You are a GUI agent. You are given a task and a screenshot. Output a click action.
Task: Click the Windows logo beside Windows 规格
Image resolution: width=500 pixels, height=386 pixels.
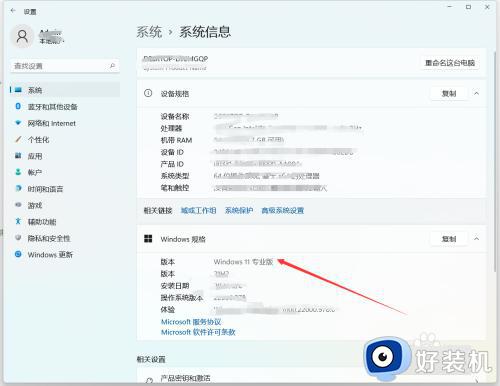[x=148, y=239]
